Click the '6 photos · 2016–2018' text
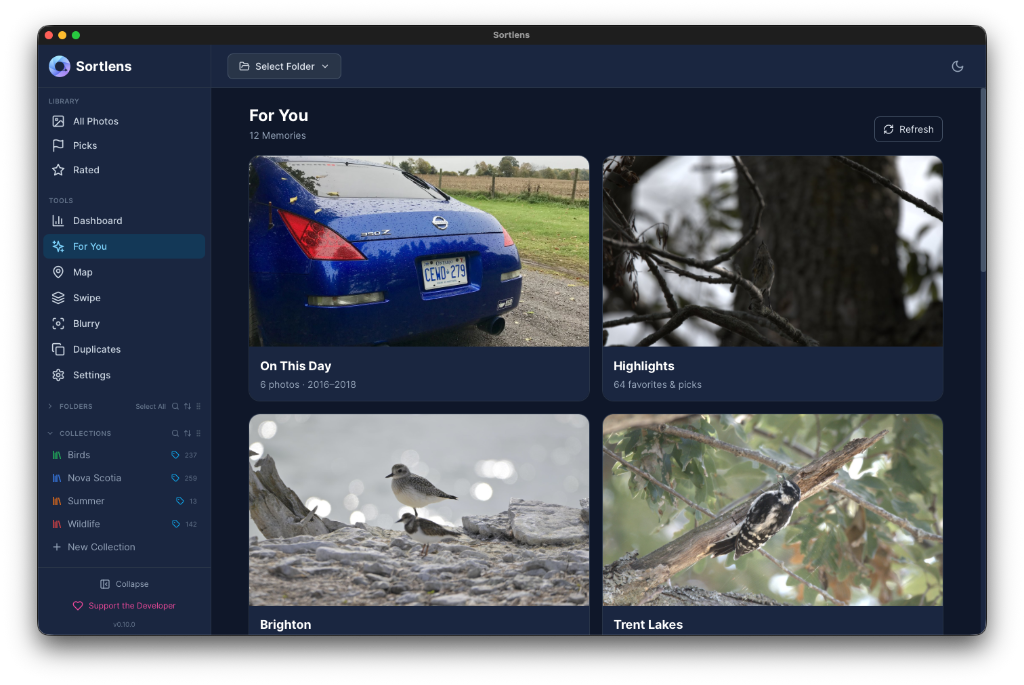Viewport: 1024px width, 685px height. tap(308, 385)
